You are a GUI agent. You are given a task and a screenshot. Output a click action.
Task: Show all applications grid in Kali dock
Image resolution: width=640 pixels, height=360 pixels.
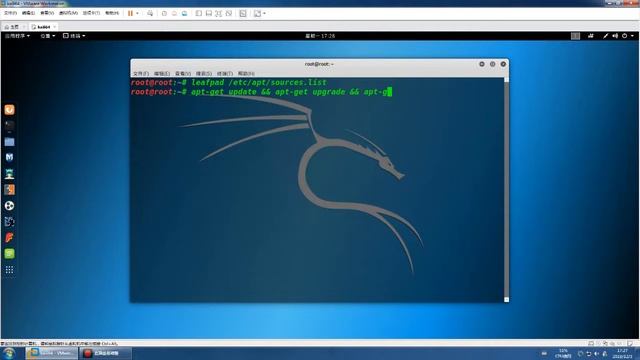tap(9, 270)
